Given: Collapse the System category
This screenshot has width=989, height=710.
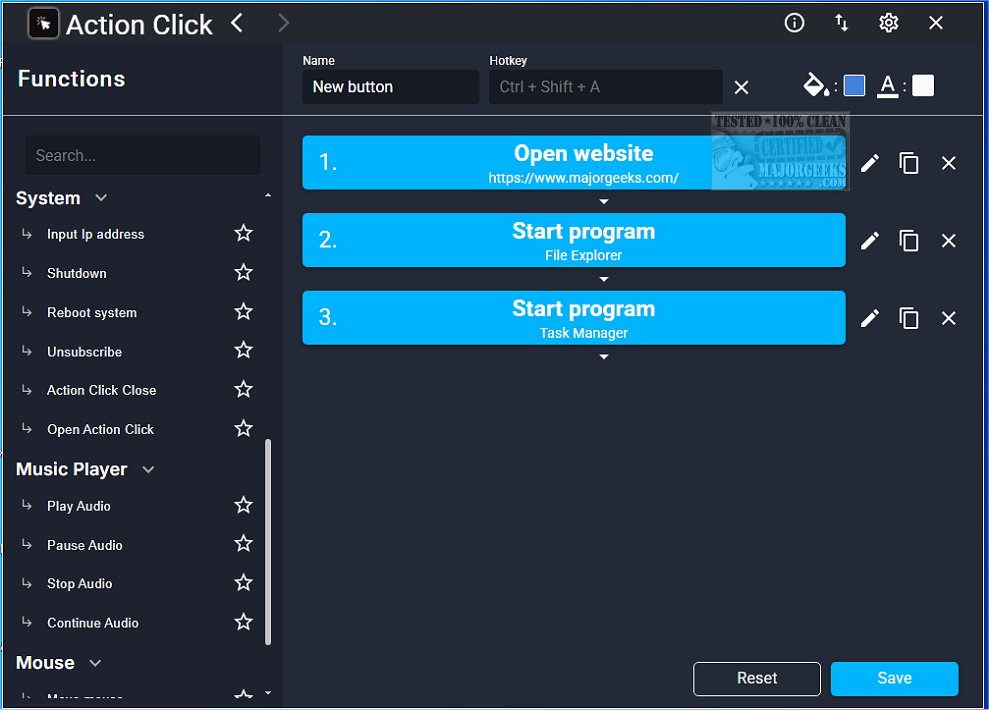Looking at the screenshot, I should pos(101,198).
